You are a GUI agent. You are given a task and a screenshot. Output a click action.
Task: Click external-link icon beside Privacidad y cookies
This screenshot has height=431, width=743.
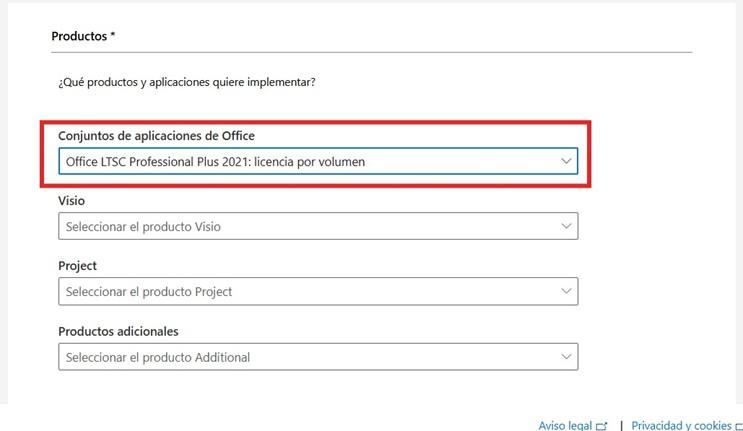(738, 425)
